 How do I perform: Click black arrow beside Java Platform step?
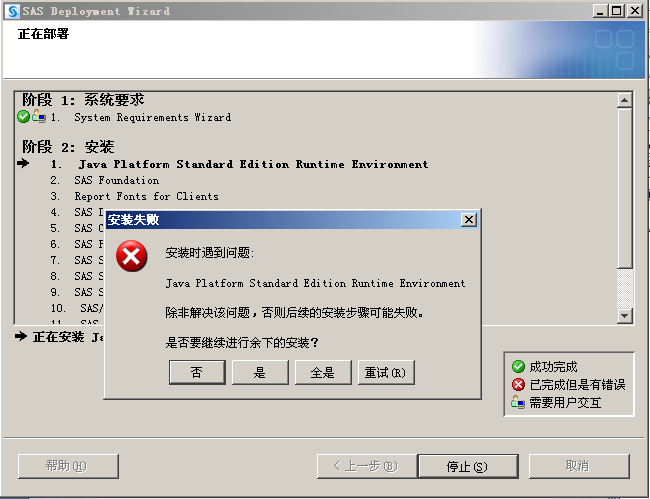(x=23, y=164)
